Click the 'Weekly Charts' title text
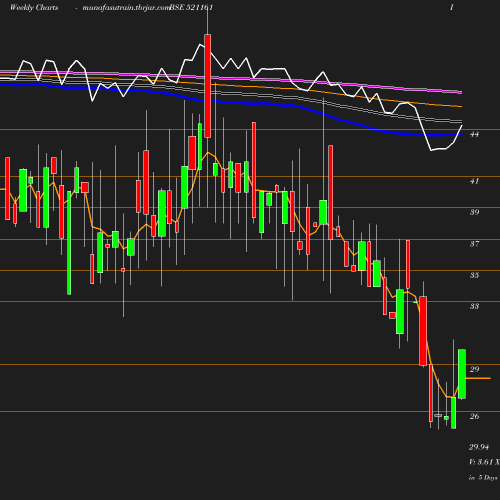 tap(34, 7)
